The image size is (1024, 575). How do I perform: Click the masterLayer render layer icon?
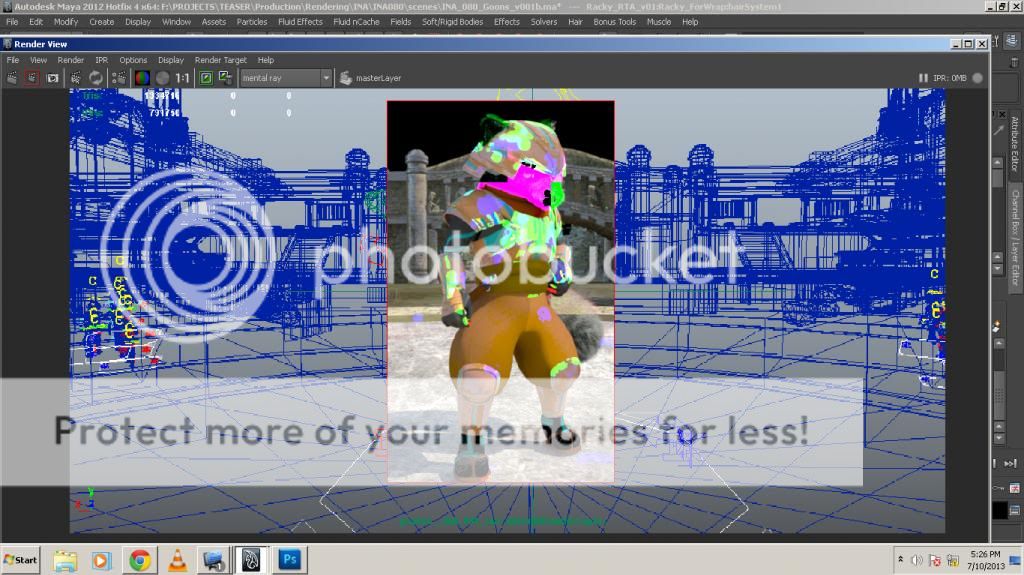click(345, 78)
